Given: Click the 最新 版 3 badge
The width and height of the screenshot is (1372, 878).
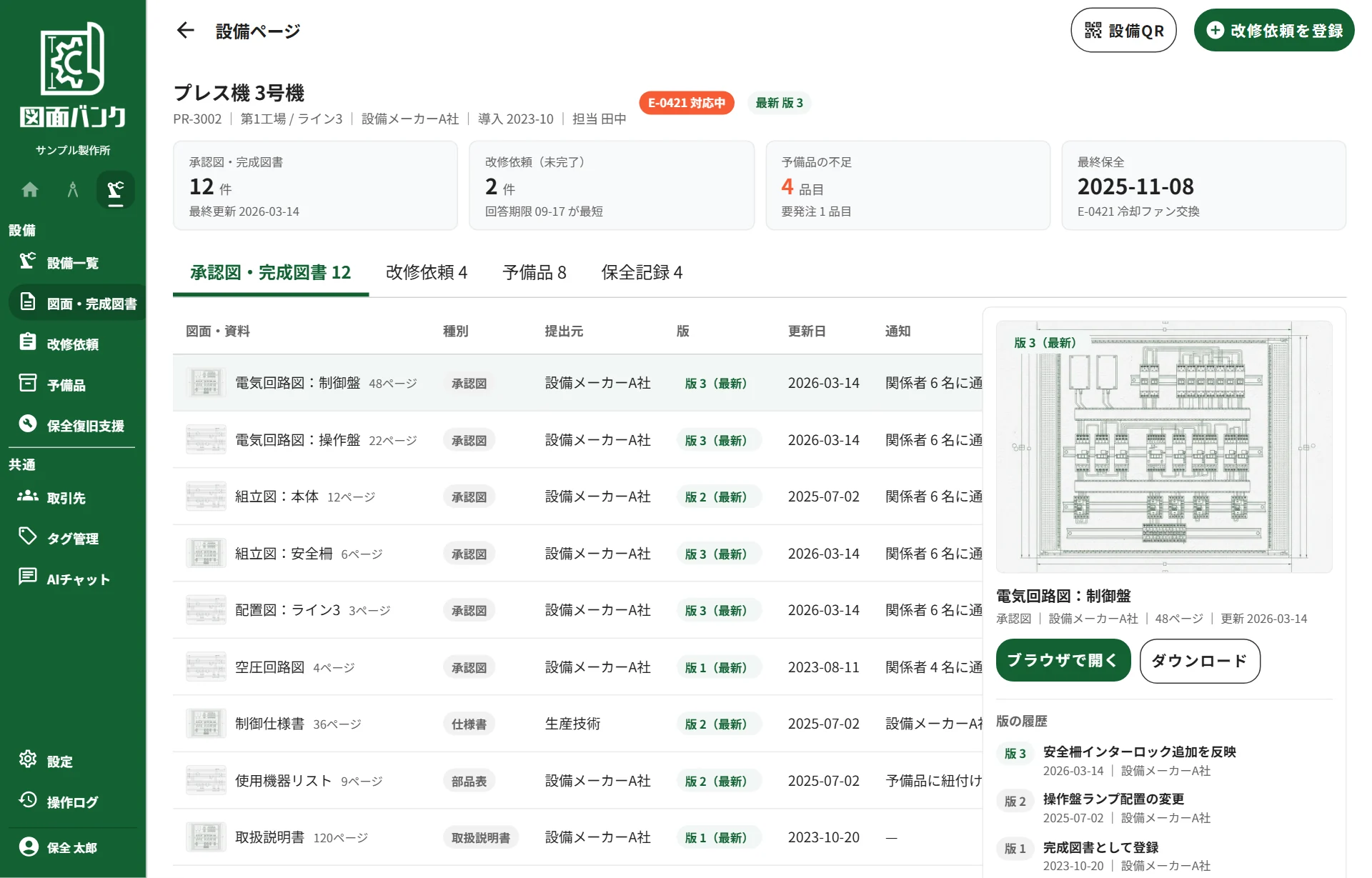Looking at the screenshot, I should [779, 103].
